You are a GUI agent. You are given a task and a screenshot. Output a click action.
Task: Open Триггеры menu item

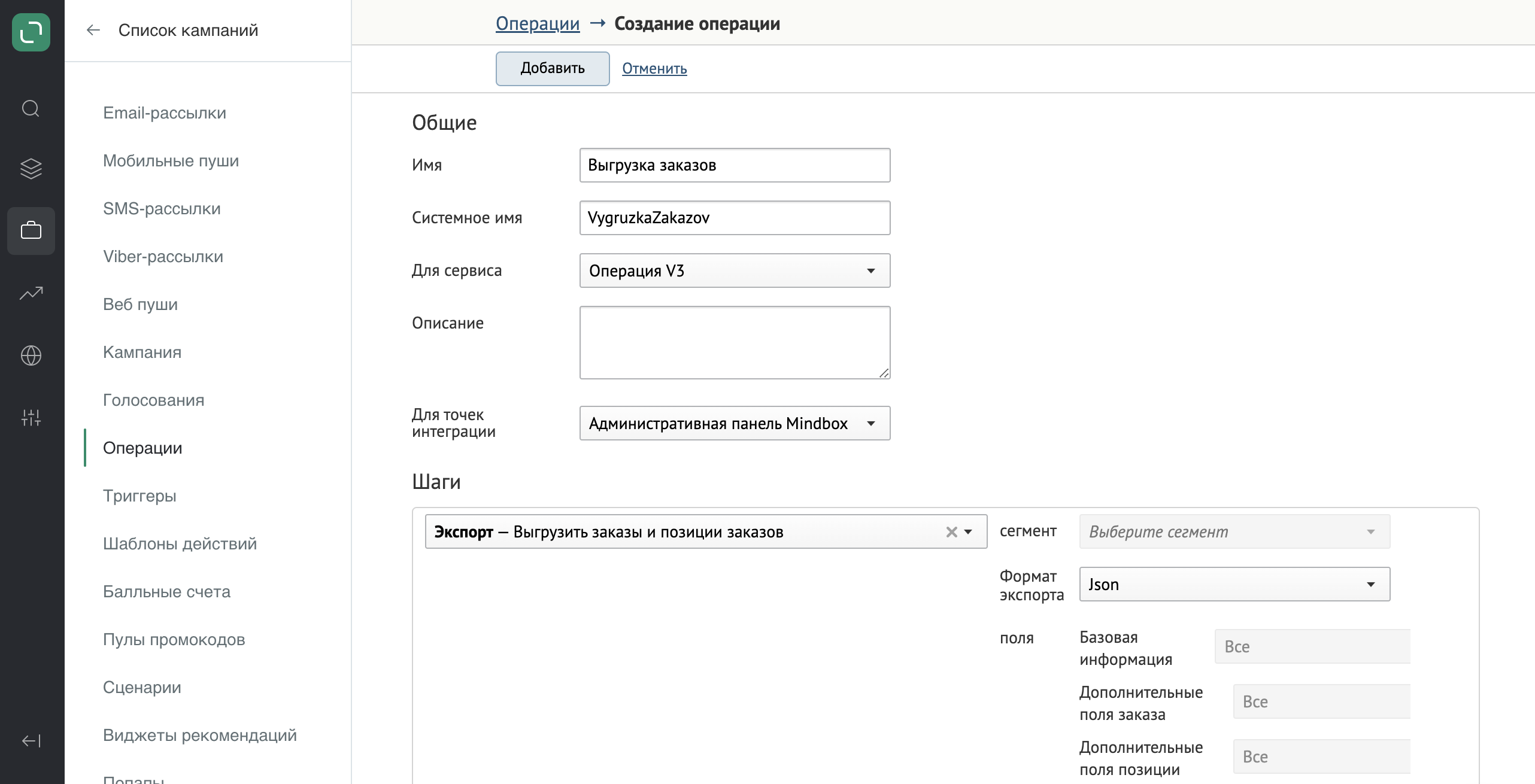point(139,496)
